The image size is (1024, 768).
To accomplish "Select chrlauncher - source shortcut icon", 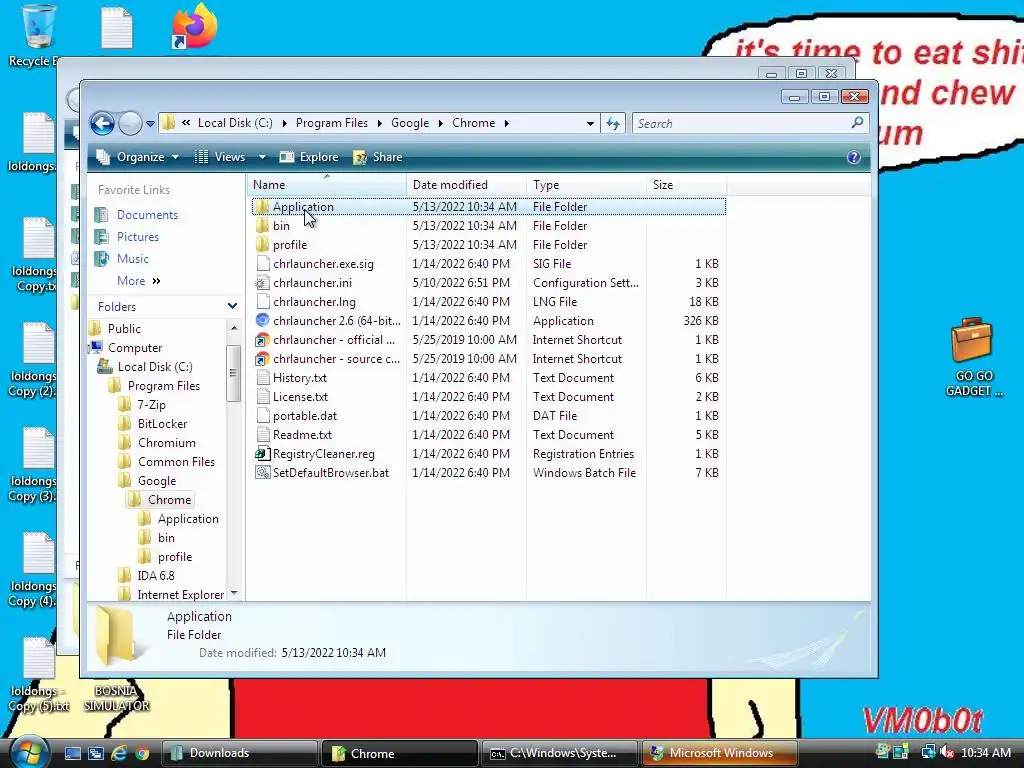I will pos(263,359).
